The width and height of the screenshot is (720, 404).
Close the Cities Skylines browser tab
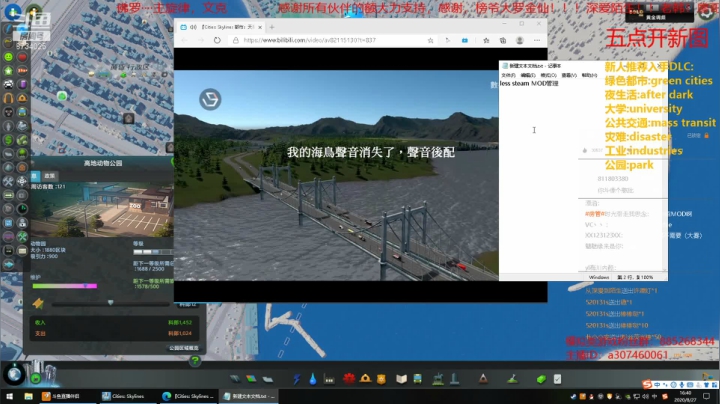coord(260,28)
